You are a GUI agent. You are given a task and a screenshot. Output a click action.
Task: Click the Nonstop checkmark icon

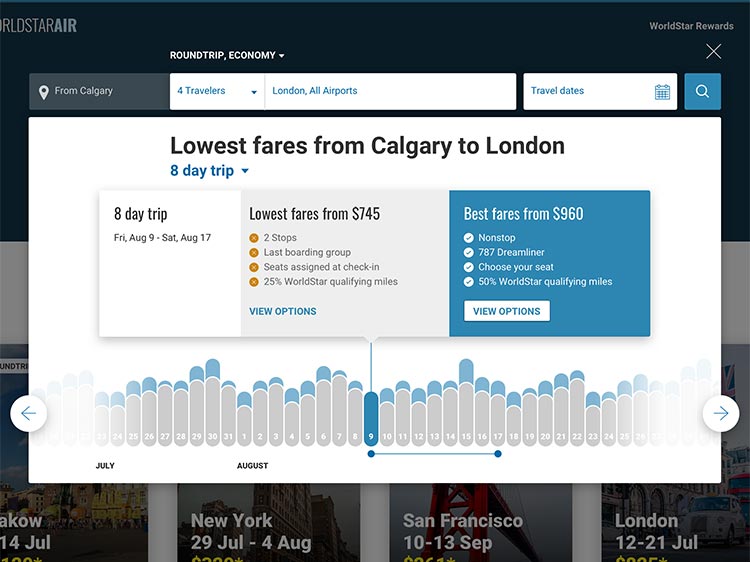(469, 238)
